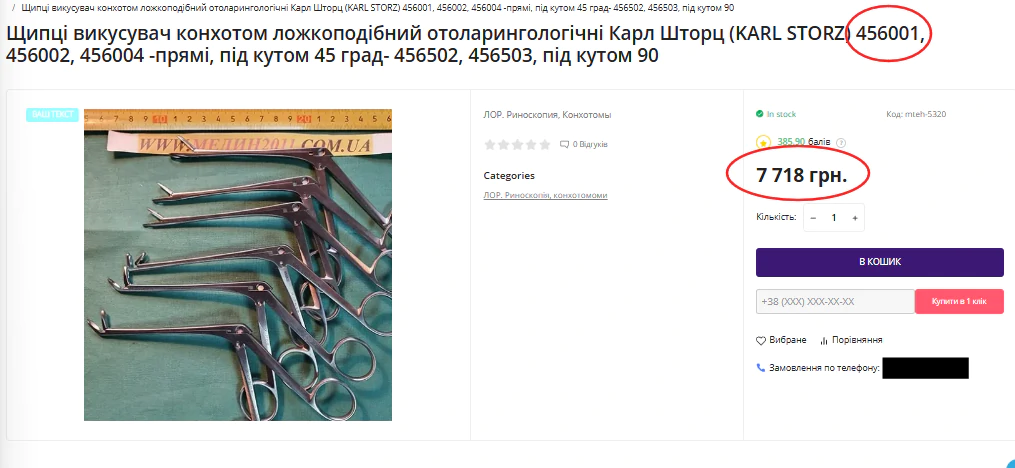This screenshot has height=468, width=1015.
Task: Click the question mark icon next to балів
Action: coord(842,142)
